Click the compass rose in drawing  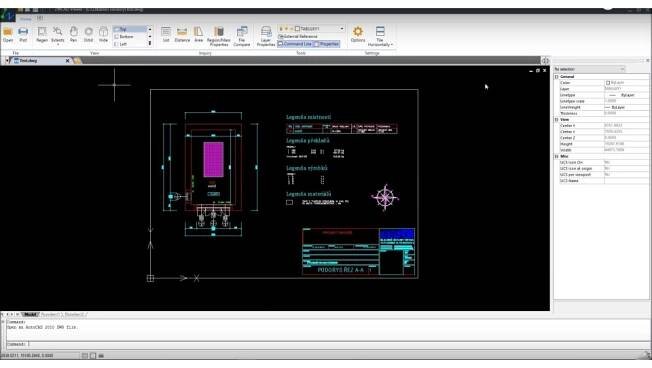(385, 198)
